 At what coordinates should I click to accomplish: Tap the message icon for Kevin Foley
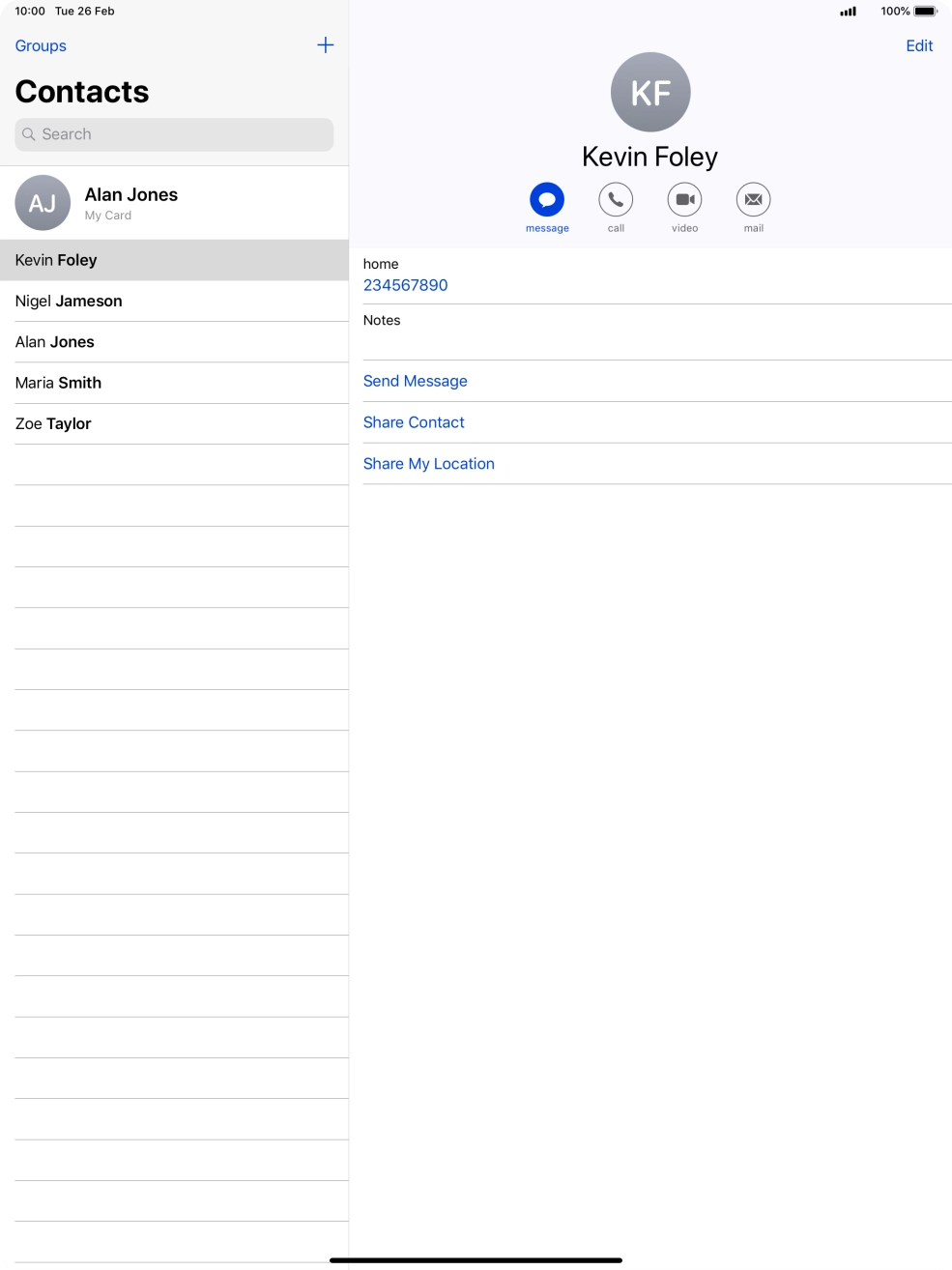coord(546,201)
